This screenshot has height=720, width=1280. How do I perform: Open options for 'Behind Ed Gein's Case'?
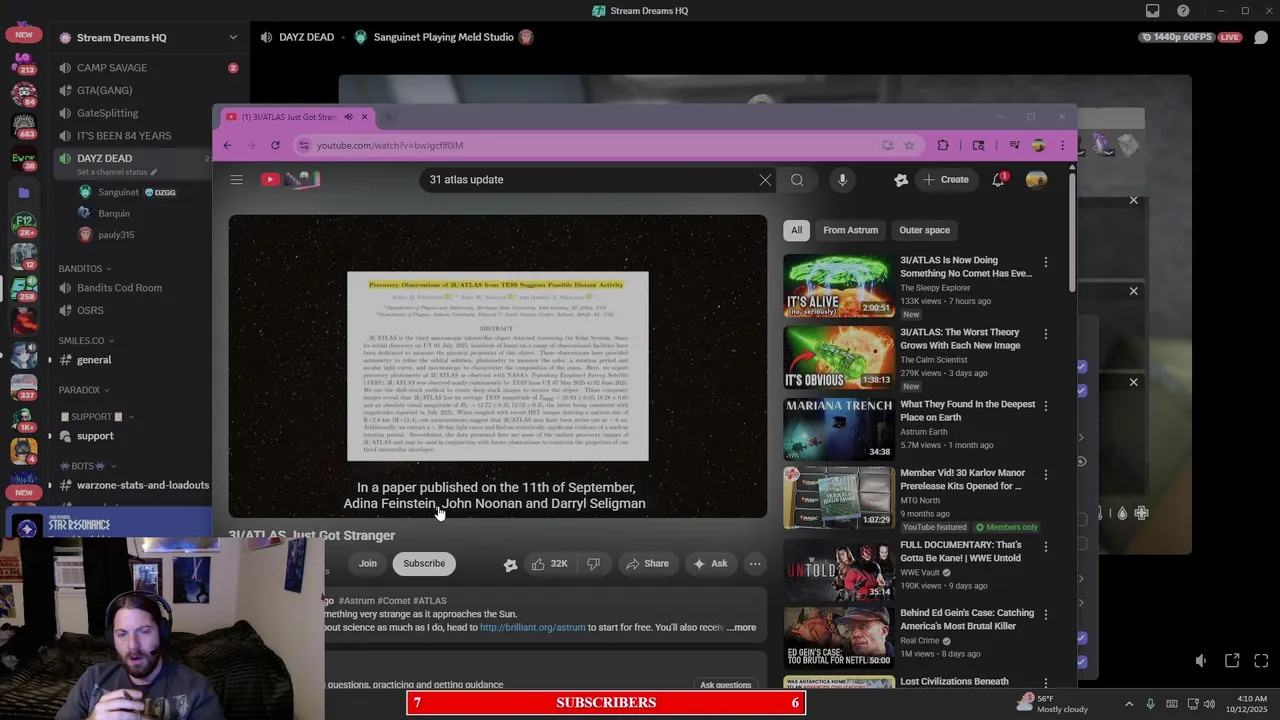pyautogui.click(x=1046, y=615)
